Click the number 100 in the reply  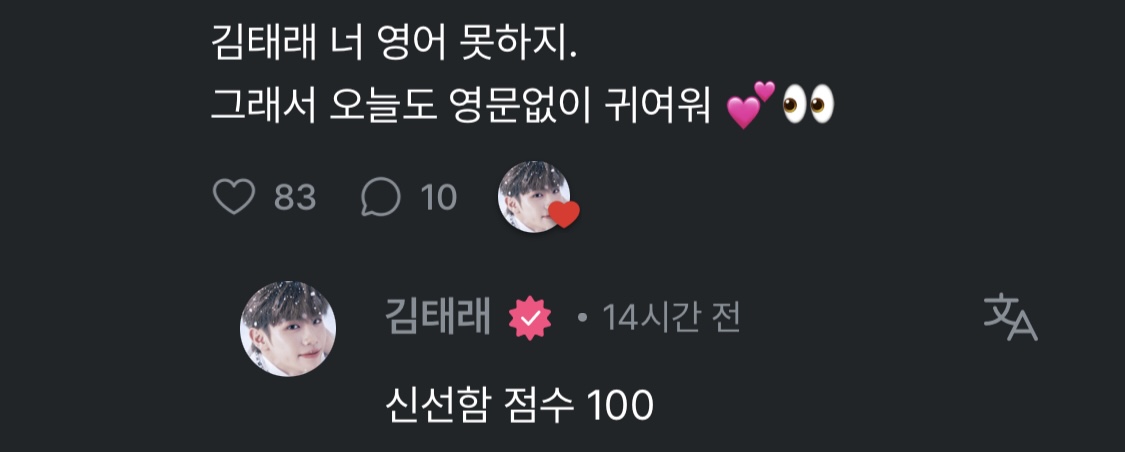point(621,407)
